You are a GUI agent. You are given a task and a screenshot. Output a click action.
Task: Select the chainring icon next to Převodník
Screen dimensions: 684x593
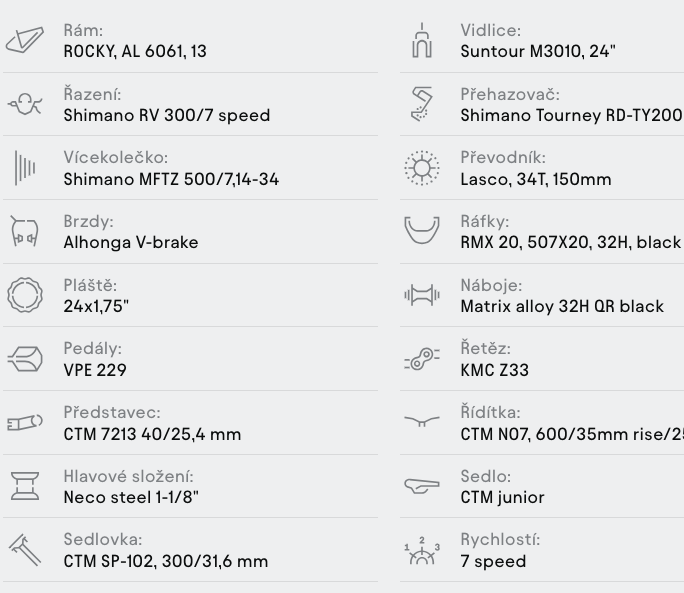point(422,168)
